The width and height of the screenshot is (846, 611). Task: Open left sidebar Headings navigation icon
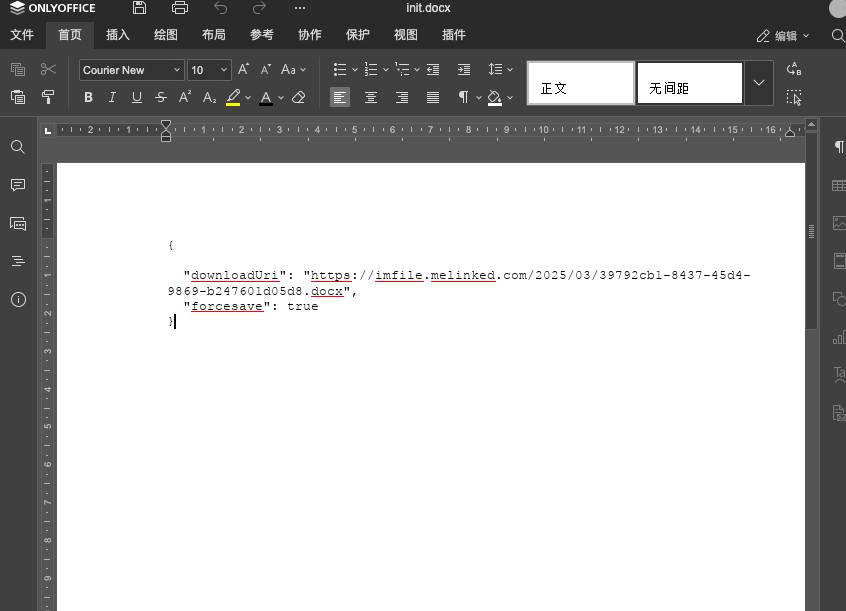click(18, 261)
